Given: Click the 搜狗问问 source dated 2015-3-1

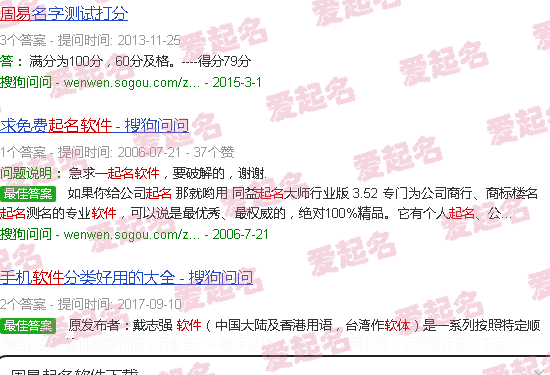Looking at the screenshot, I should 26,82.
